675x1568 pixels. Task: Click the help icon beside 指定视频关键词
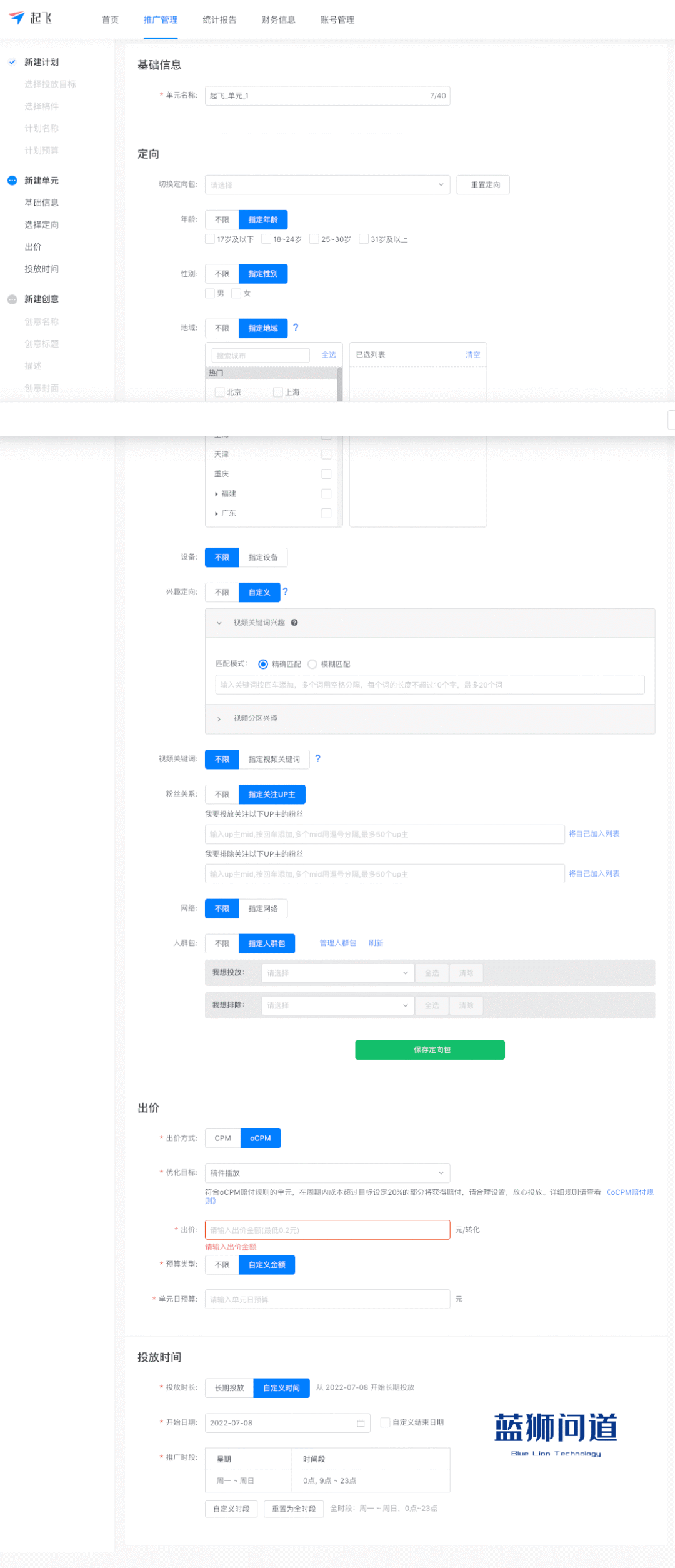click(317, 758)
